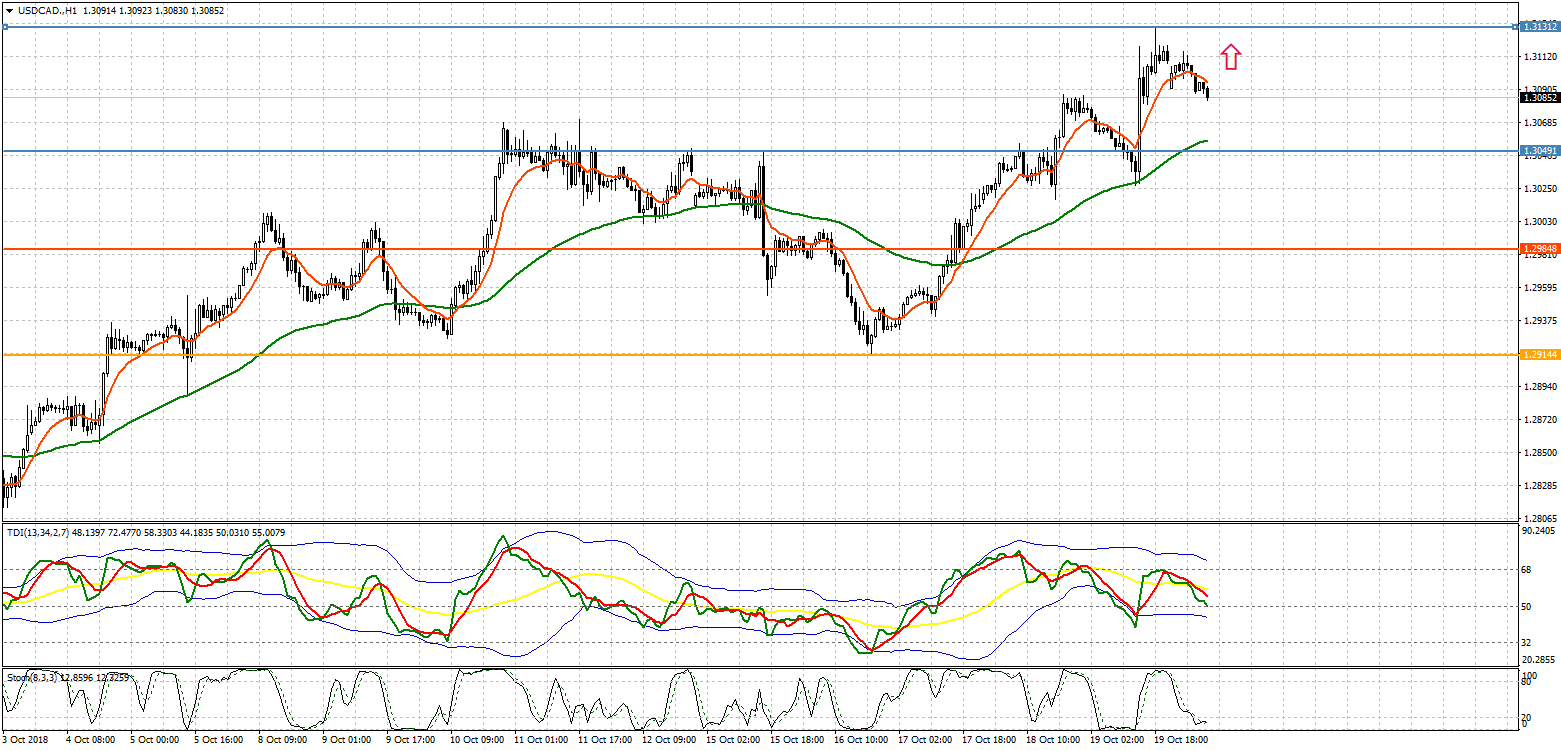Click the 68 level on TDI scale
Screen dimensions: 1561x751
point(1527,570)
